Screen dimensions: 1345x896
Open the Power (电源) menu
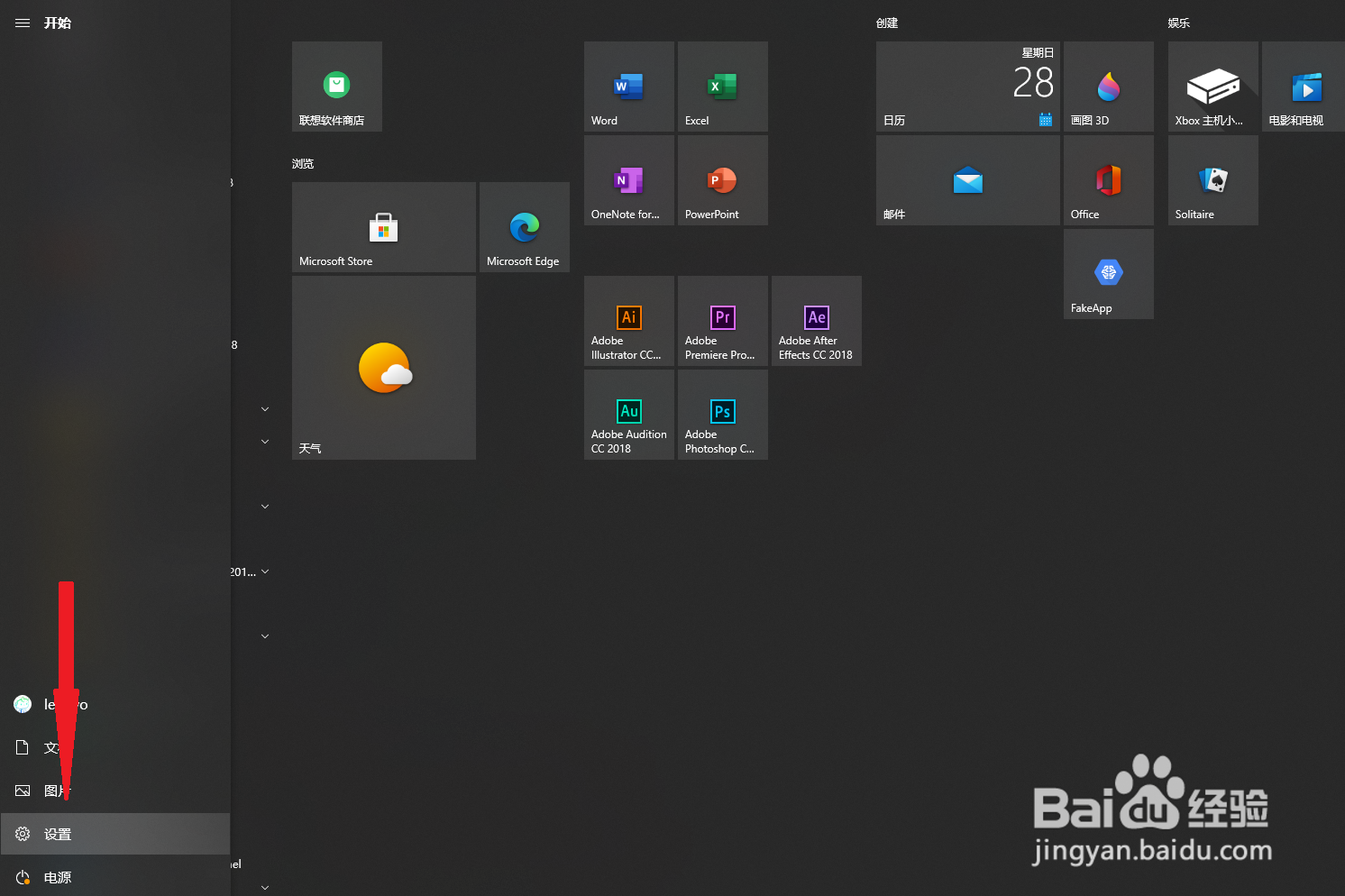pyautogui.click(x=115, y=877)
